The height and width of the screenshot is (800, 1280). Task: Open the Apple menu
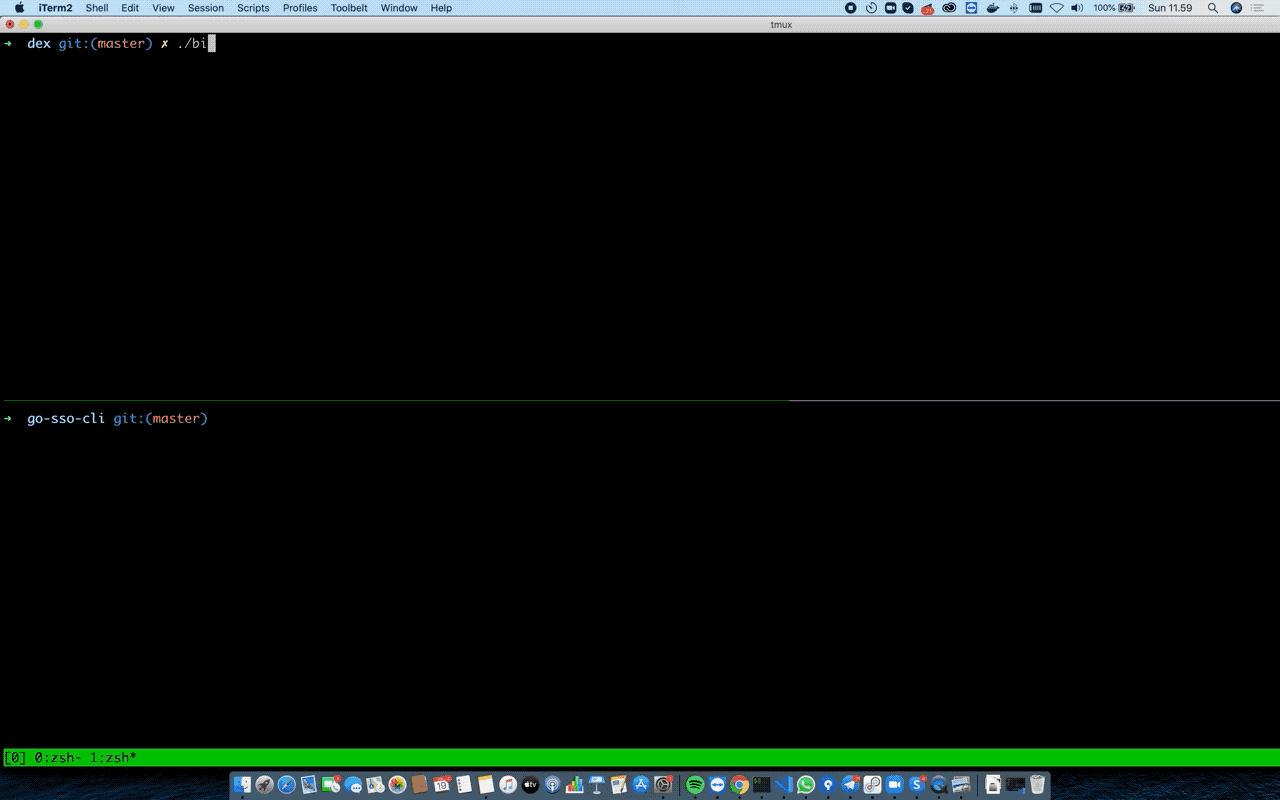pos(19,8)
